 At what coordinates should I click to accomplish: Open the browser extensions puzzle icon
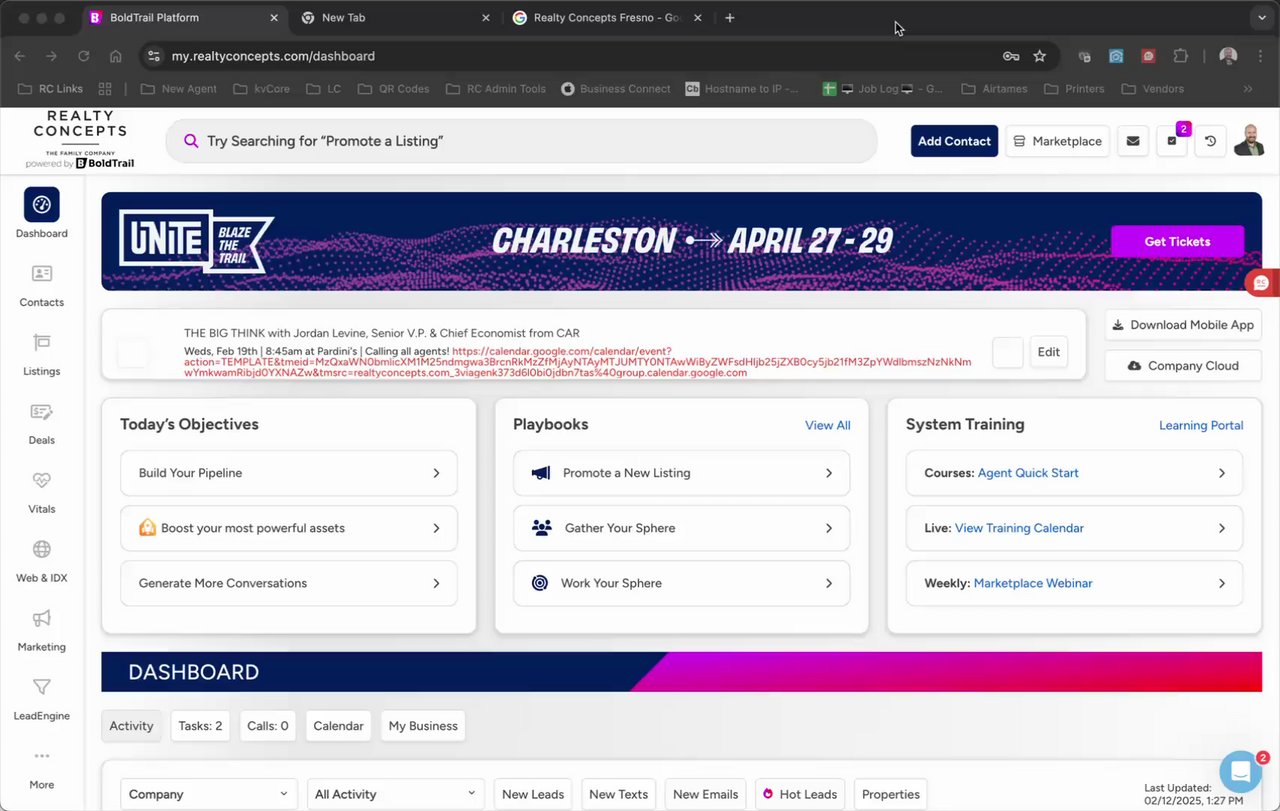coord(1181,56)
